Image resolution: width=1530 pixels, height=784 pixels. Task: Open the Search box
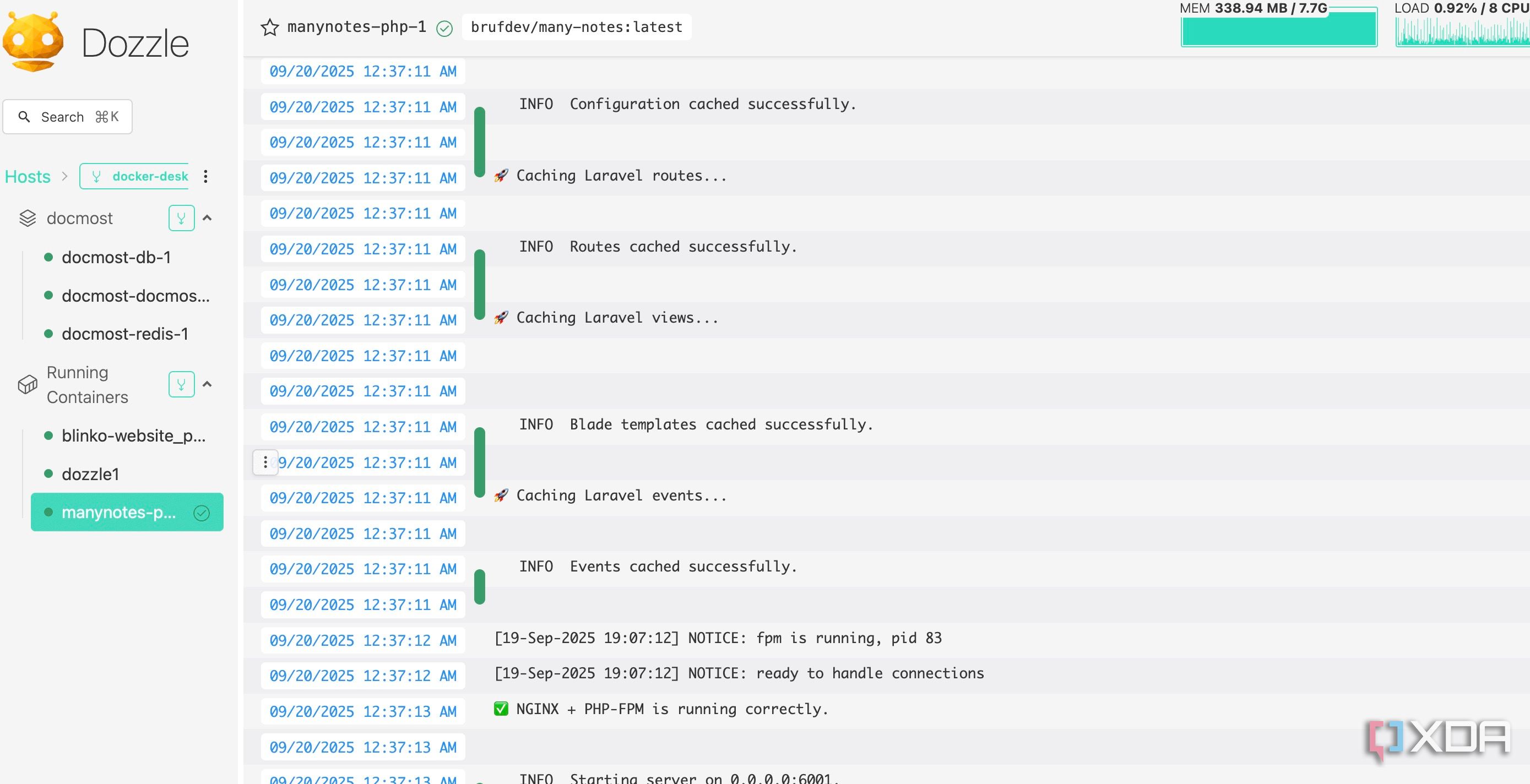[67, 116]
